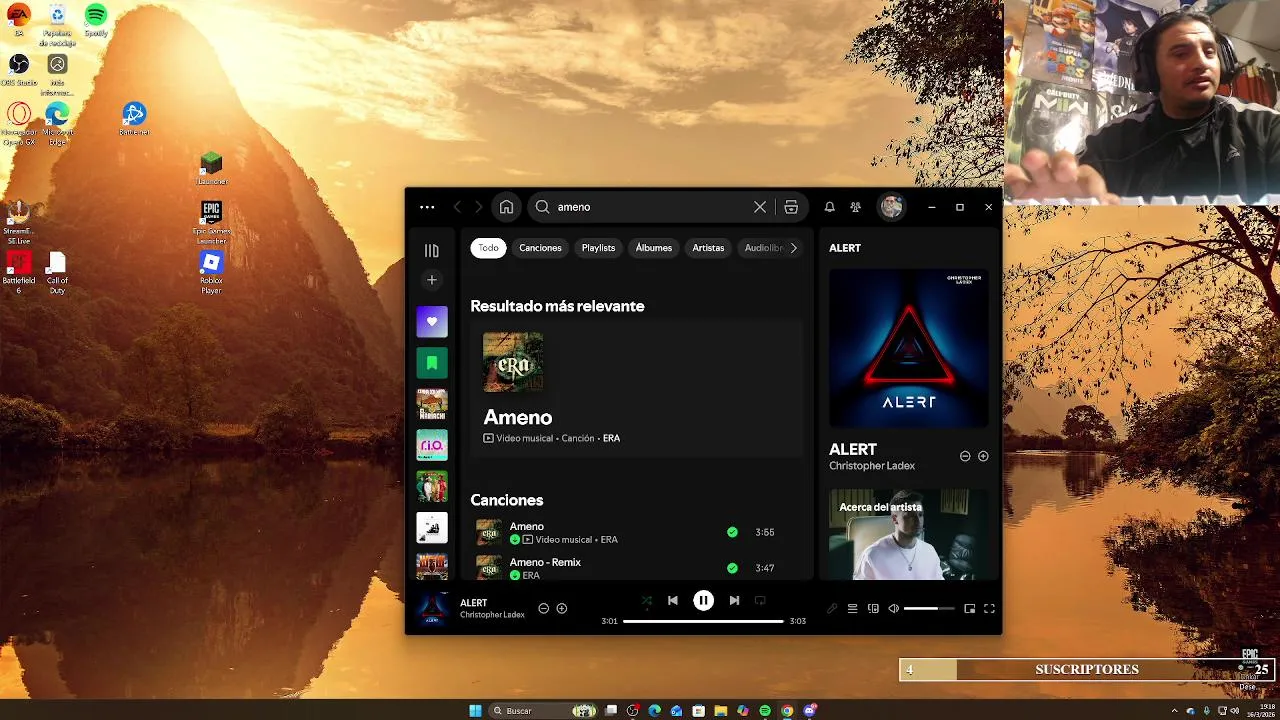Viewport: 1280px width, 720px height.
Task: Open Epic Games Launcher desktop shortcut
Action: [211, 222]
